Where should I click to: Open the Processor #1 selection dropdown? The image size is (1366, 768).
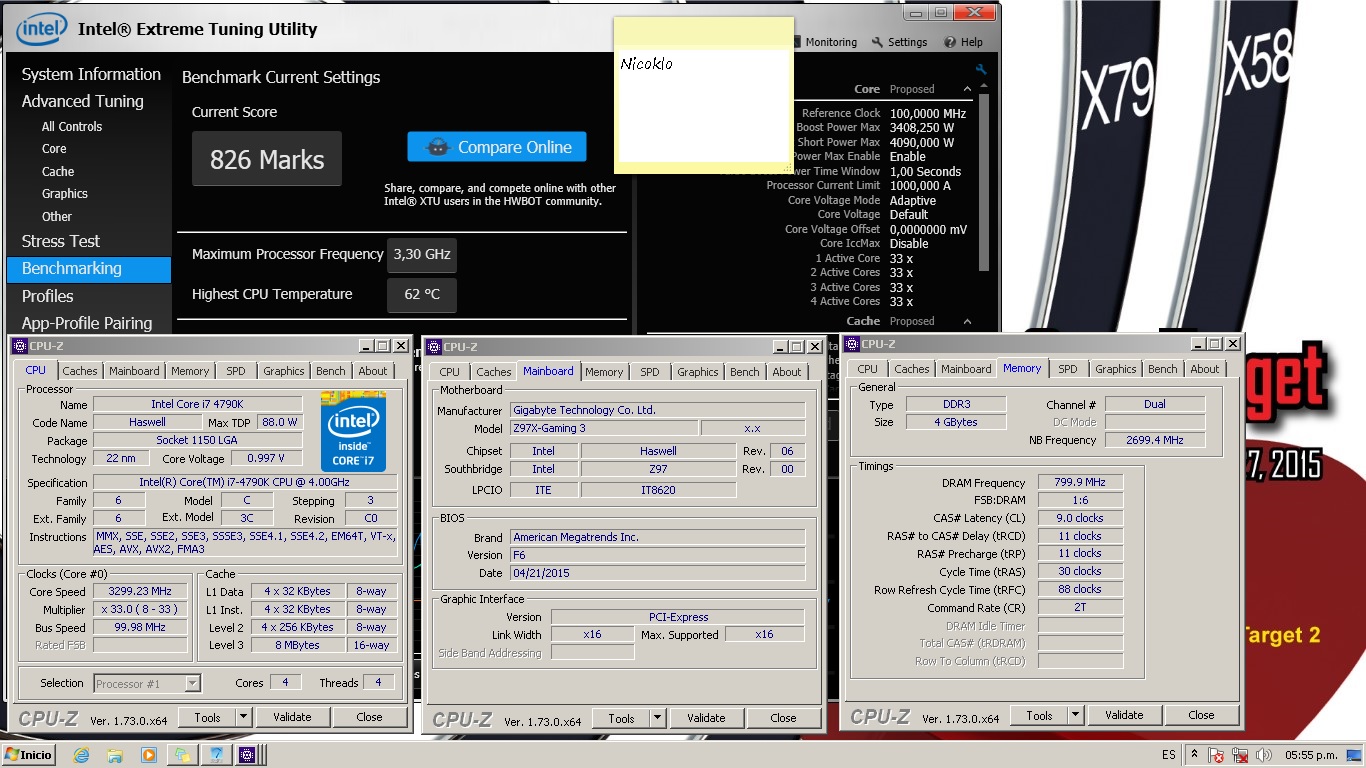(x=148, y=684)
